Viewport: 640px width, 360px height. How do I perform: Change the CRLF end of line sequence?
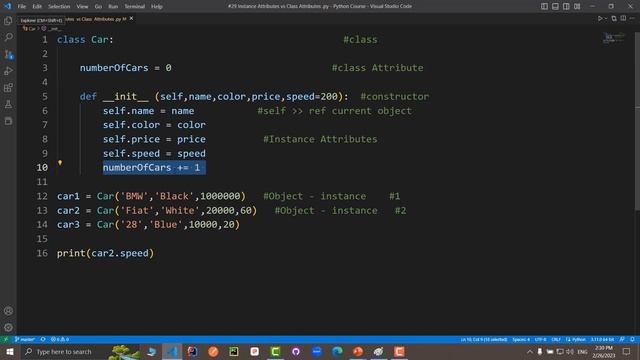coord(556,340)
